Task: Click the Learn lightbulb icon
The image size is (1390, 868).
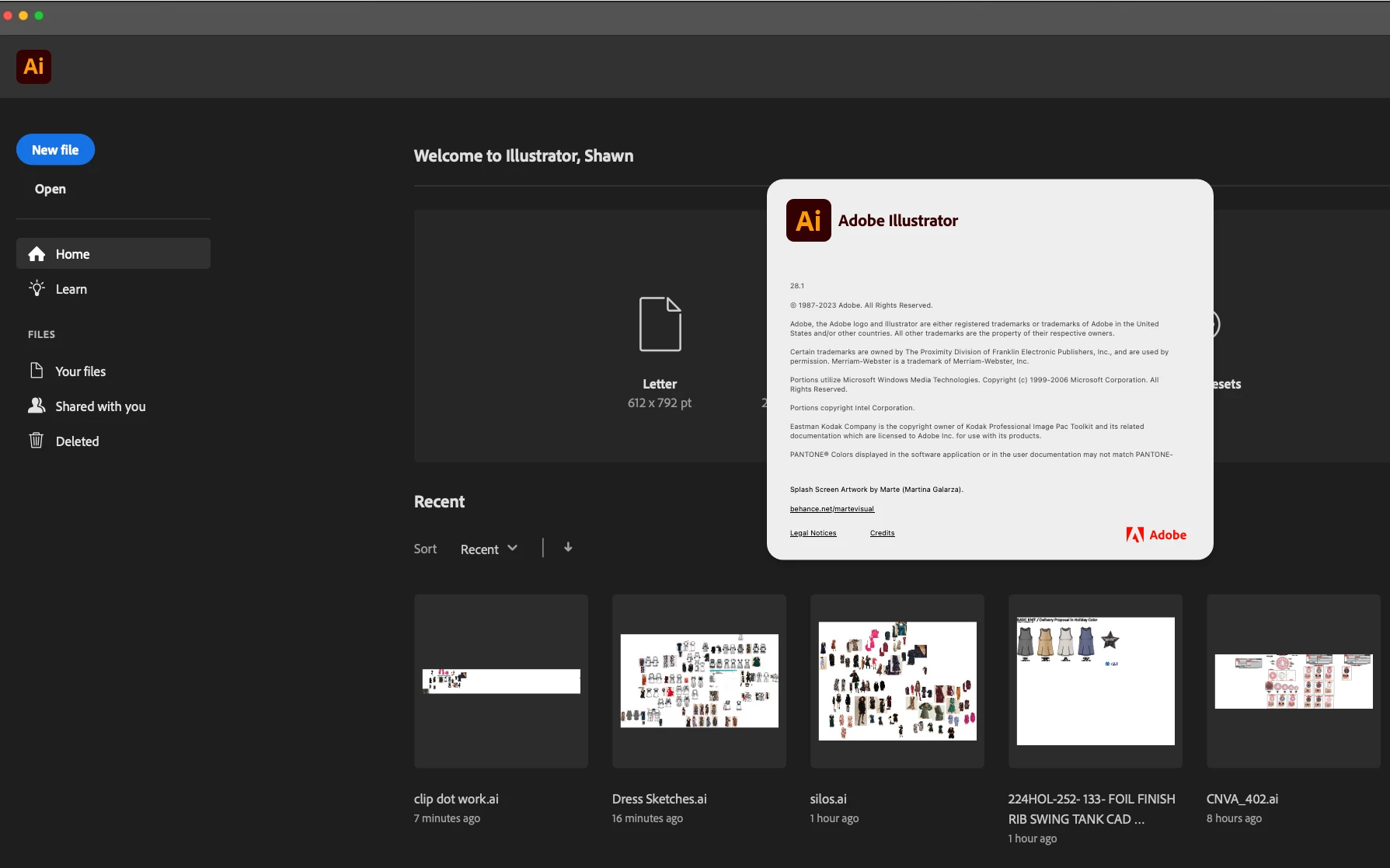Action: (37, 288)
